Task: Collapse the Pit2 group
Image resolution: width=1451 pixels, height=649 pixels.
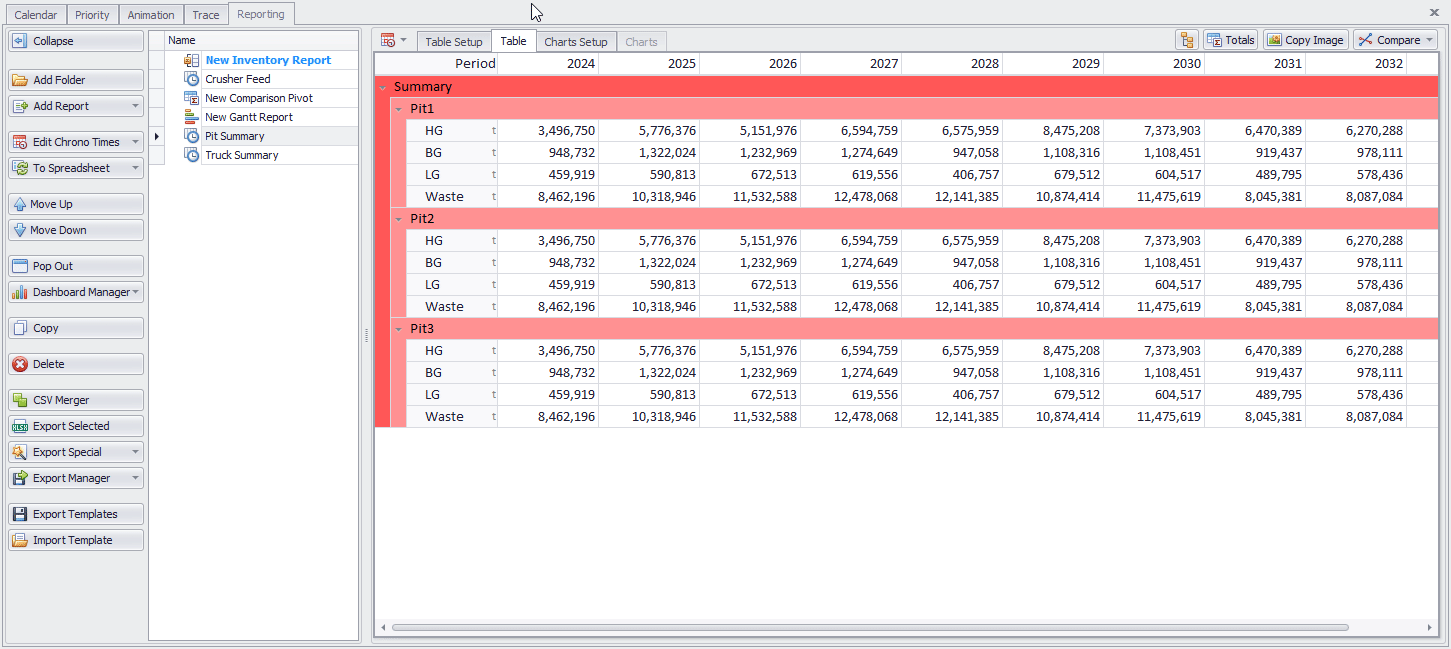Action: pyautogui.click(x=399, y=218)
